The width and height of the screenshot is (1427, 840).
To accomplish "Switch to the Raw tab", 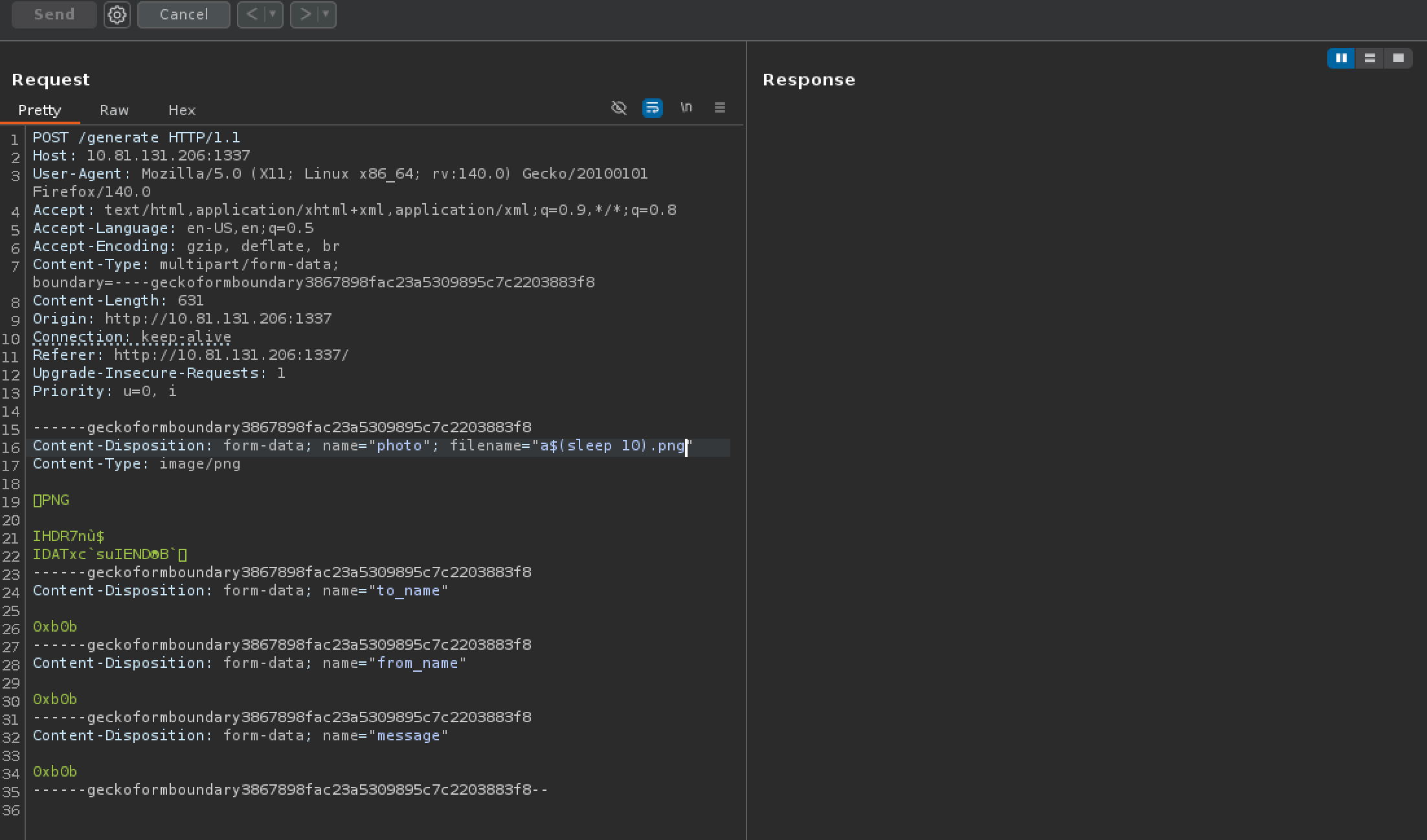I will [114, 110].
